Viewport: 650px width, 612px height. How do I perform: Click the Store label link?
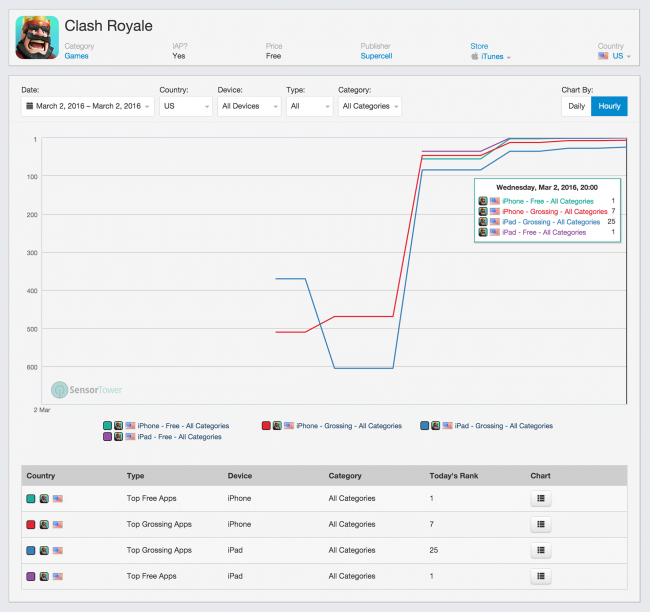479,46
